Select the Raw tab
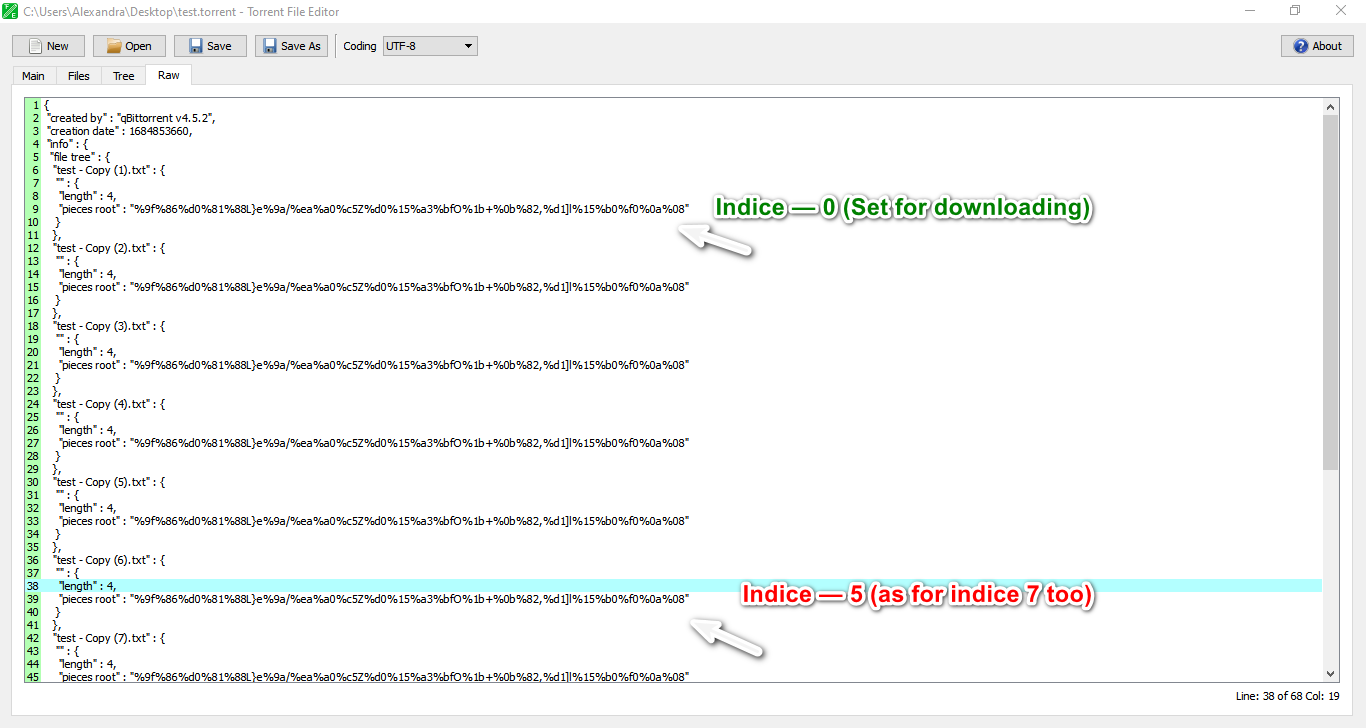This screenshot has width=1366, height=728. (x=167, y=75)
